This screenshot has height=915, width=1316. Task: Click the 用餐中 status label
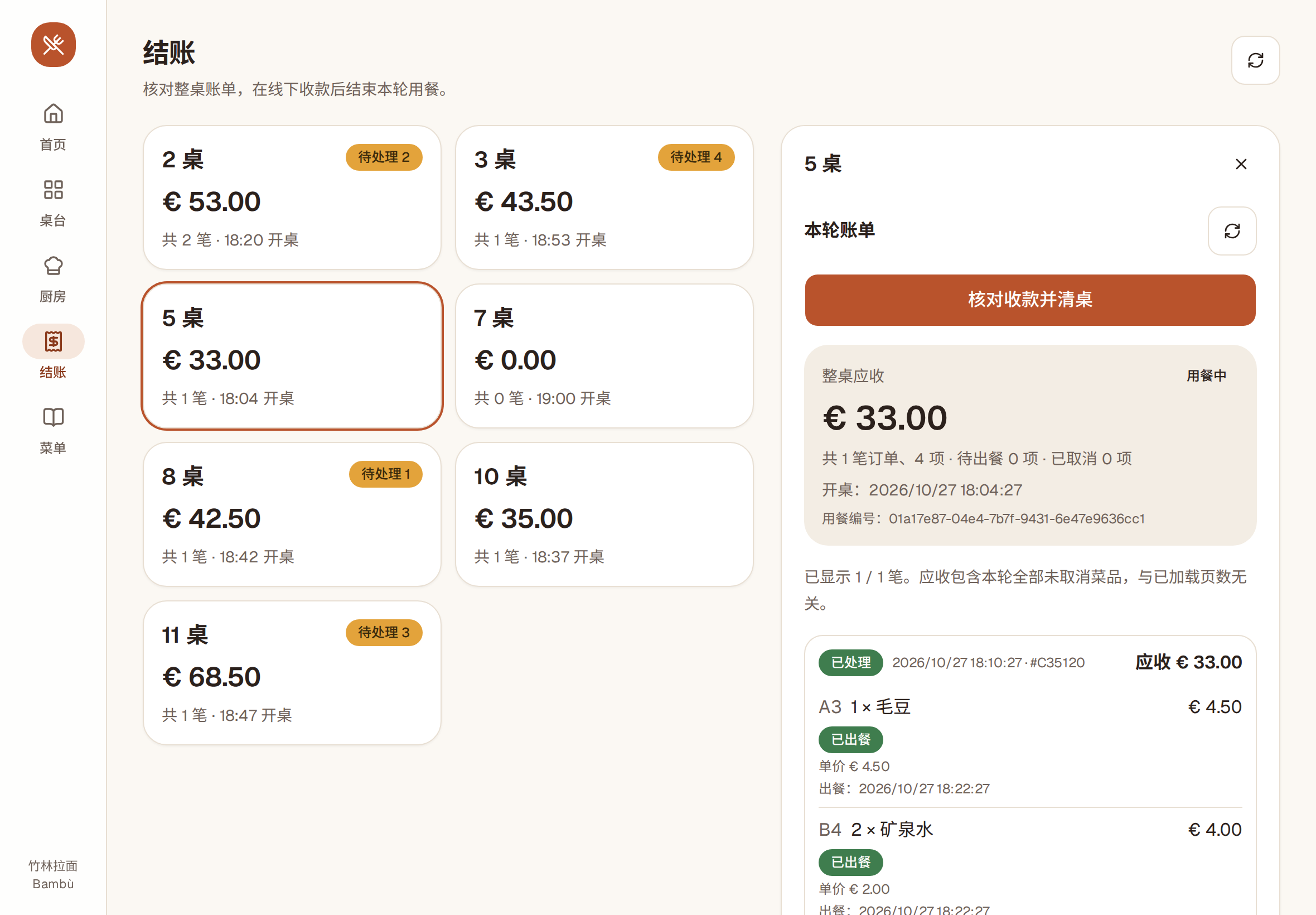(x=1206, y=375)
